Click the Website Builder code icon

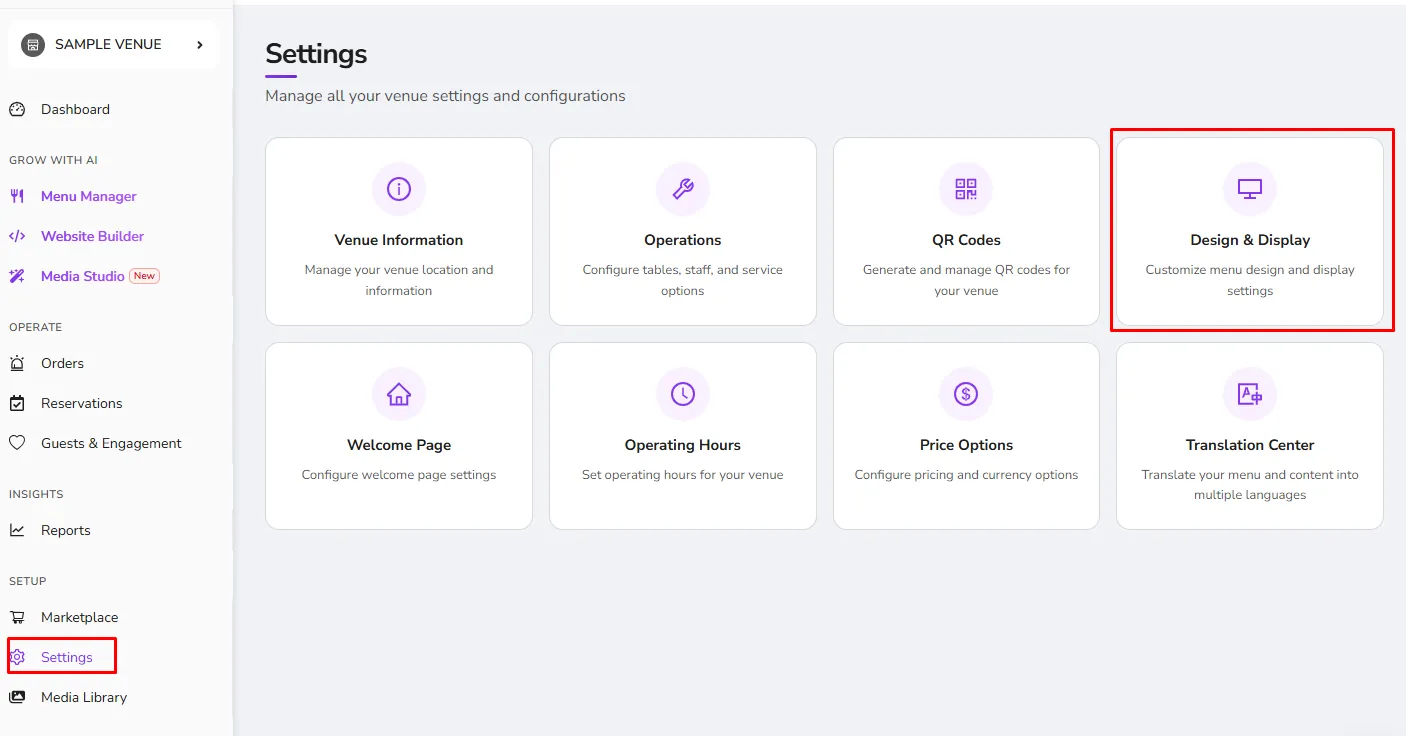(x=17, y=236)
